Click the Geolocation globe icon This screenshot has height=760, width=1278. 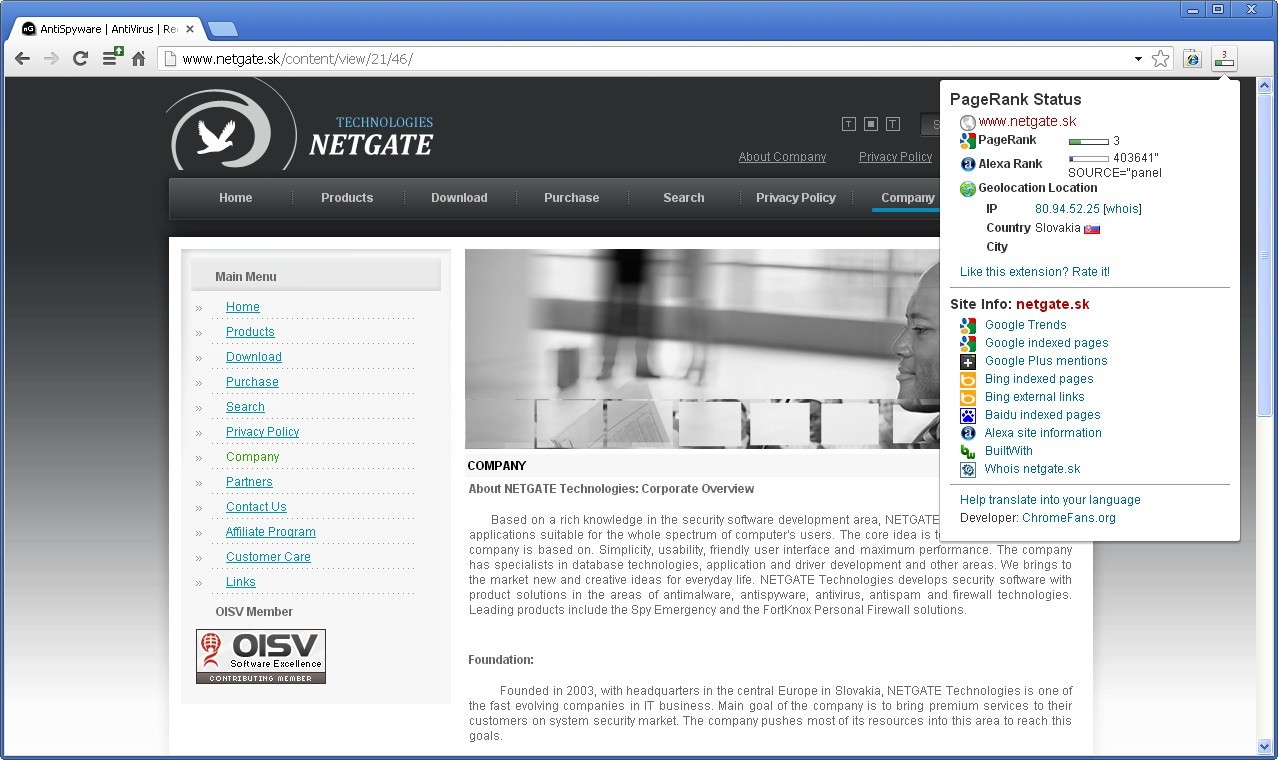point(967,188)
